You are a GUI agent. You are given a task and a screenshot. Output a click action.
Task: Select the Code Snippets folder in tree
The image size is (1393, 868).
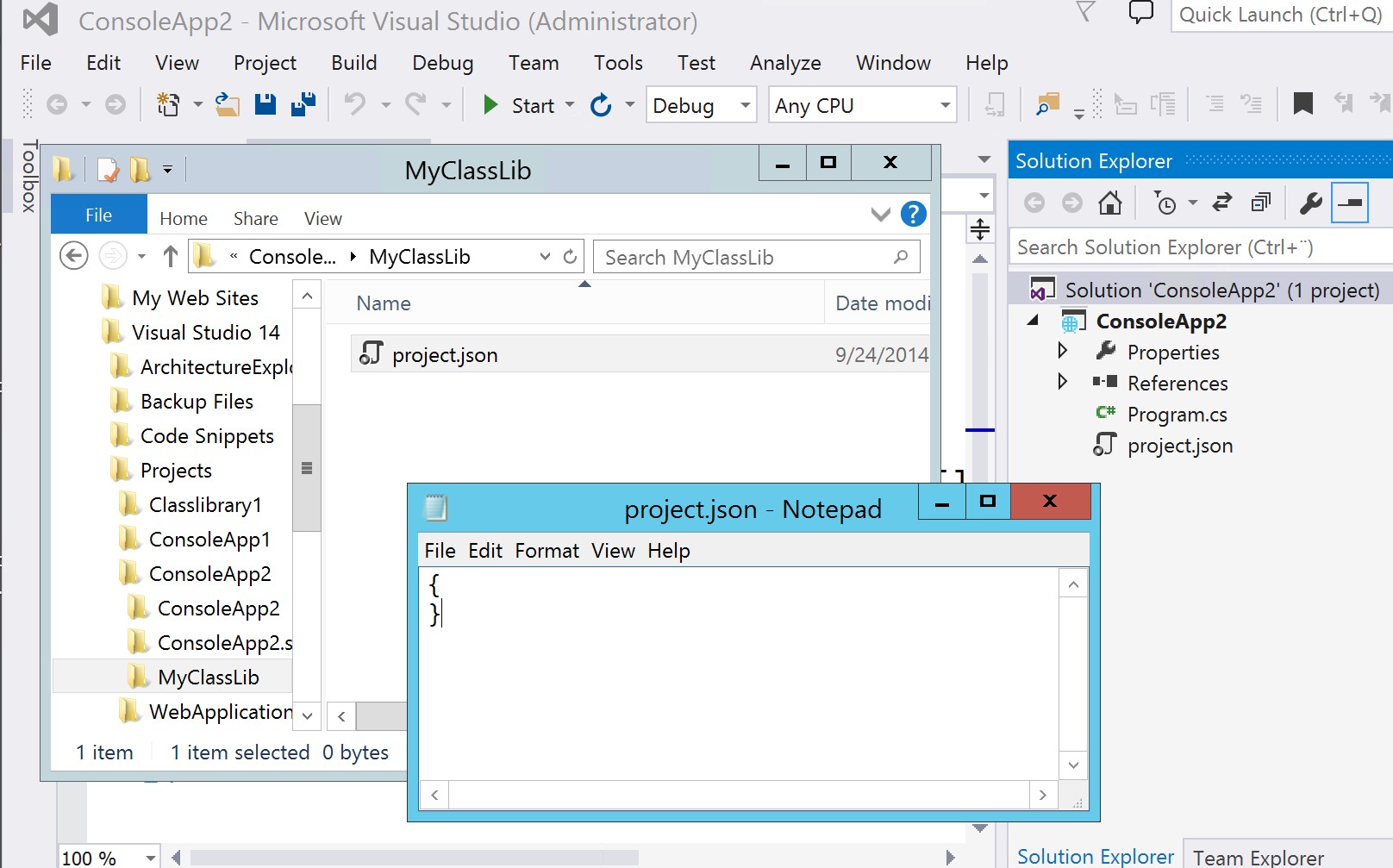pos(207,436)
